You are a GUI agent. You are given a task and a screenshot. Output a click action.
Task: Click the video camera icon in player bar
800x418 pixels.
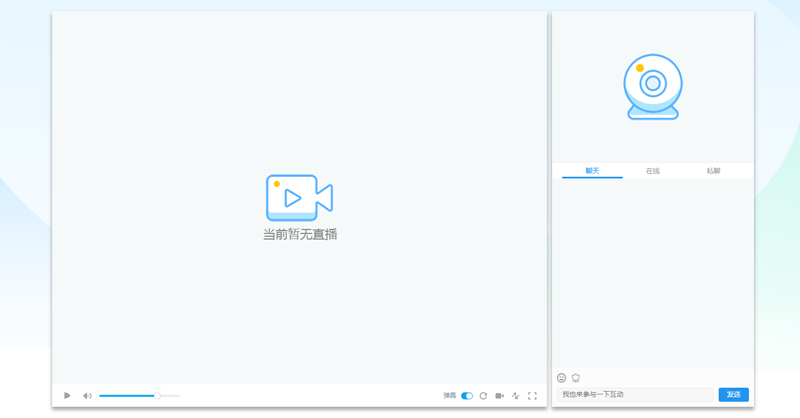pos(499,396)
